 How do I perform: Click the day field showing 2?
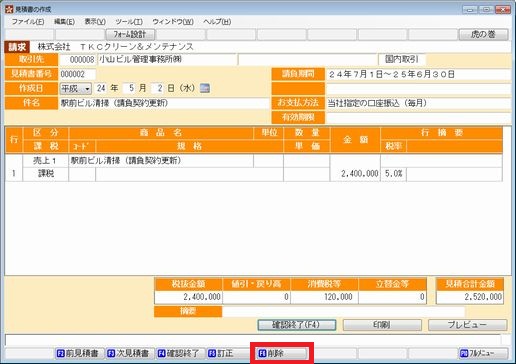[x=159, y=89]
